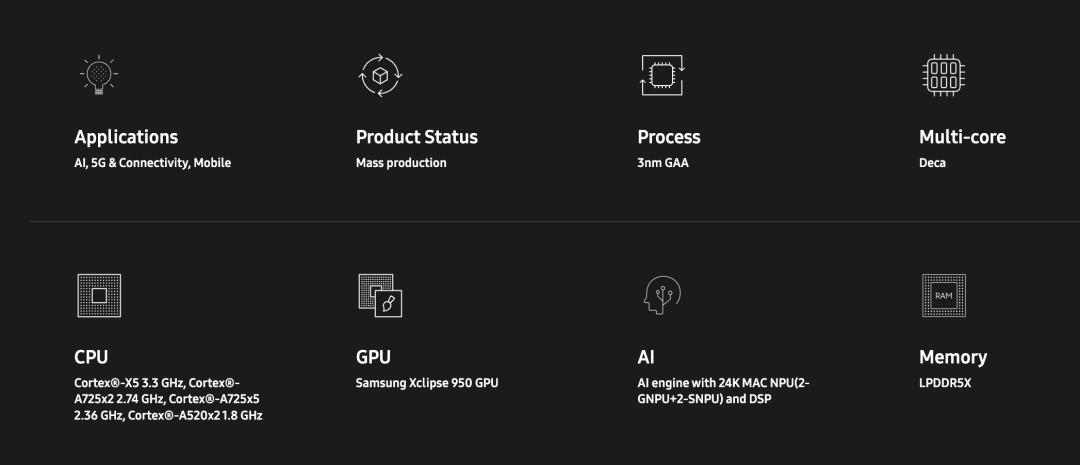Viewport: 1080px width, 465px height.
Task: Click the GPU heading text
Action: pos(373,357)
